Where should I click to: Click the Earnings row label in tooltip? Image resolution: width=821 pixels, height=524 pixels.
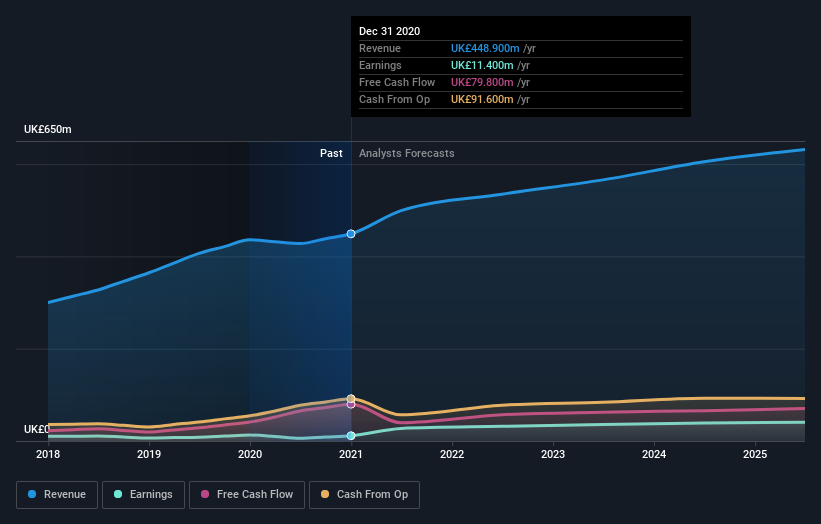click(380, 65)
